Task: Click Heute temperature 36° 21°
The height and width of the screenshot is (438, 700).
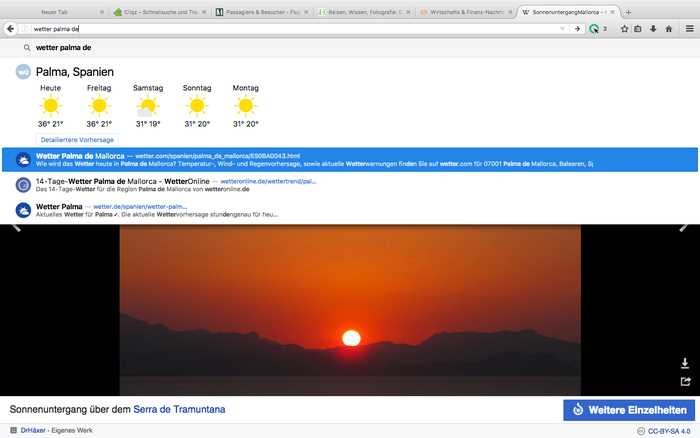Action: 50,124
